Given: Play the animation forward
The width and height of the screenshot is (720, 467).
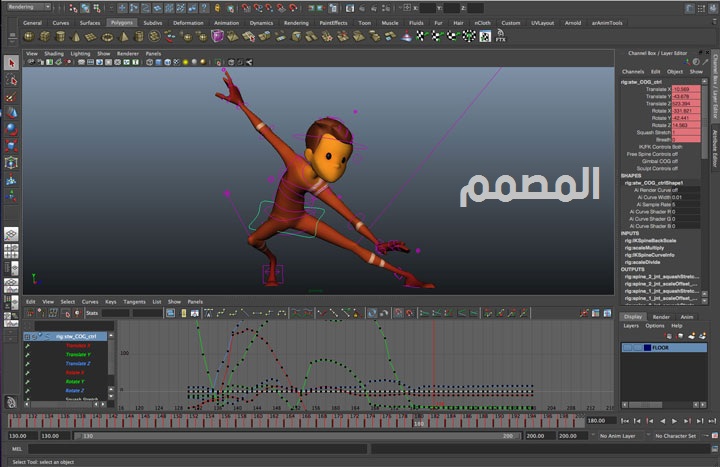Looking at the screenshot, I should [674, 421].
